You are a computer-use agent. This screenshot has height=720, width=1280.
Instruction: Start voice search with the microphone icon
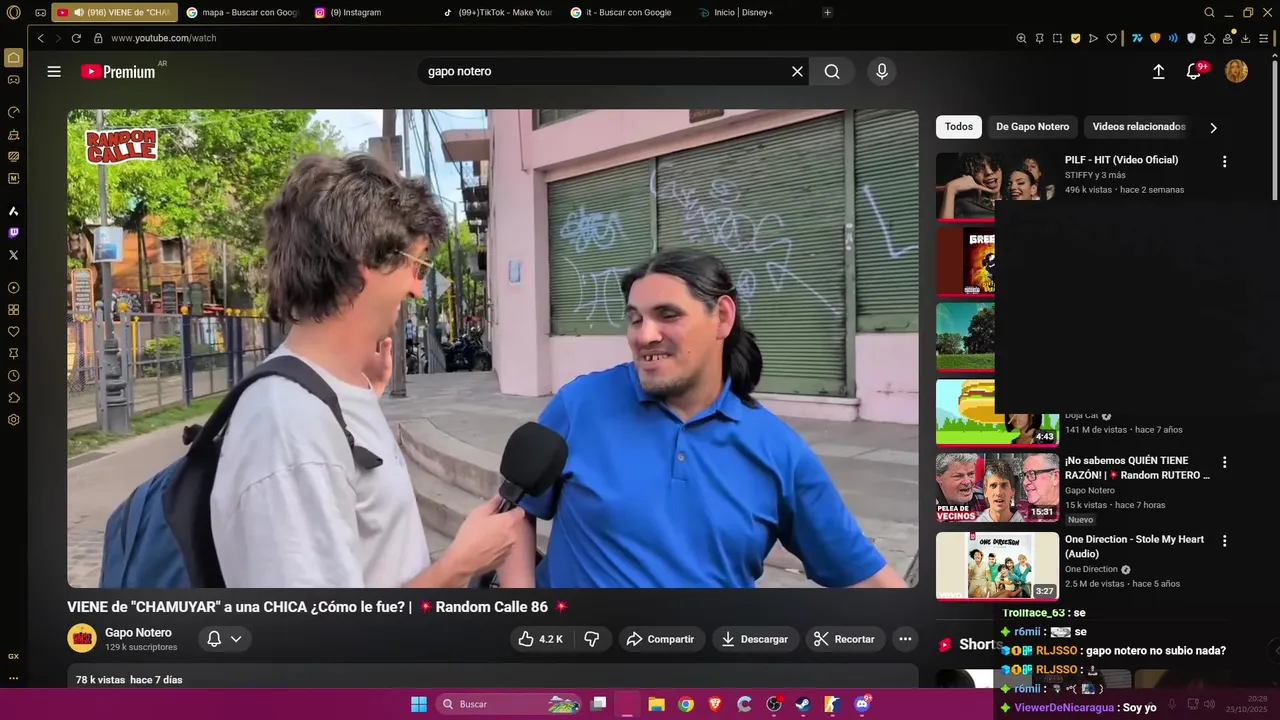881,72
